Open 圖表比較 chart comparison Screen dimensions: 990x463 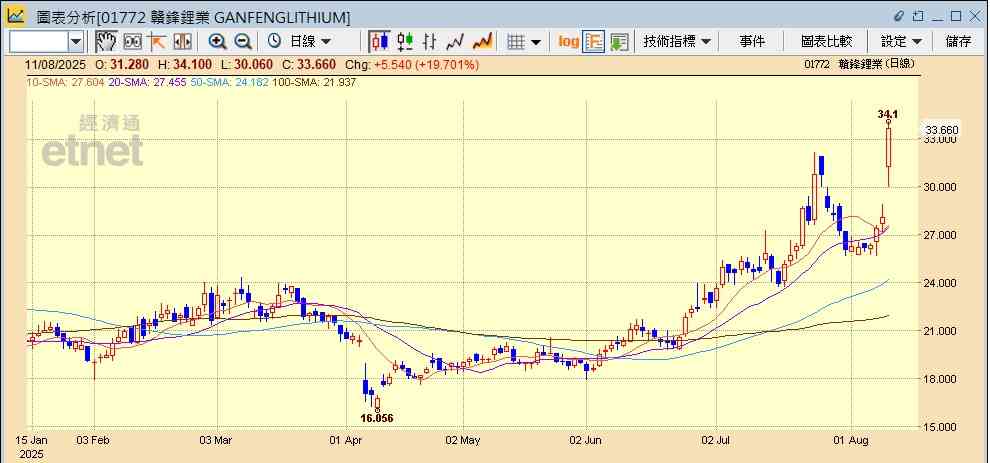(826, 42)
